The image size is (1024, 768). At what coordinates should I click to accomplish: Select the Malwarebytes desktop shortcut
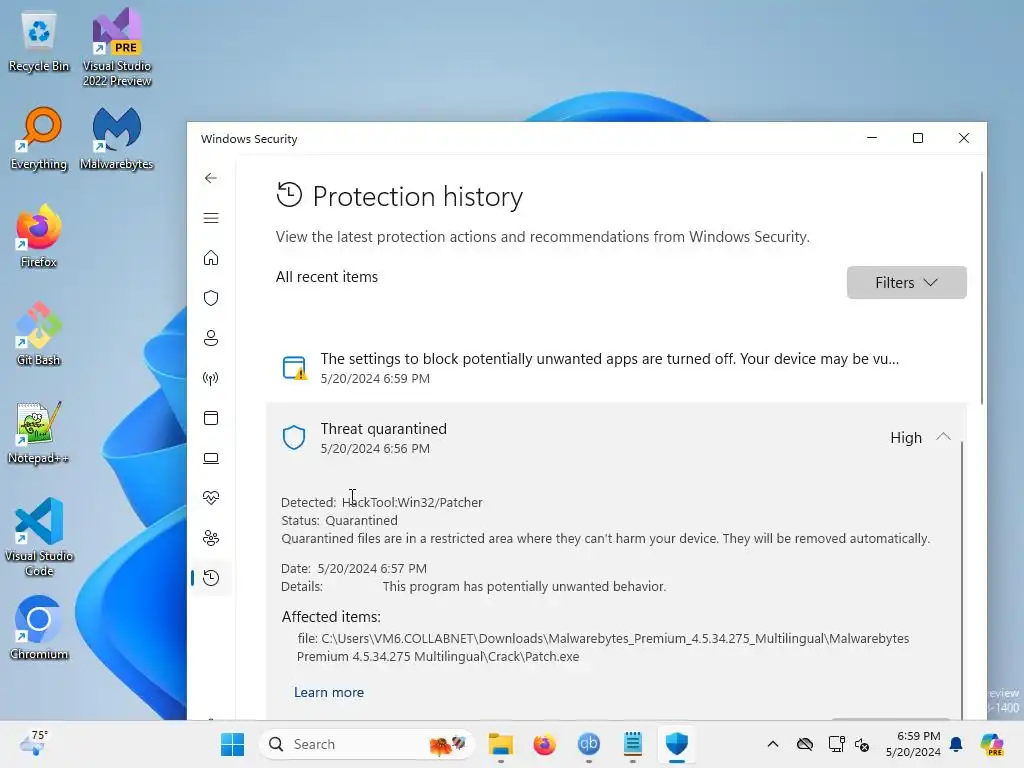click(x=117, y=139)
